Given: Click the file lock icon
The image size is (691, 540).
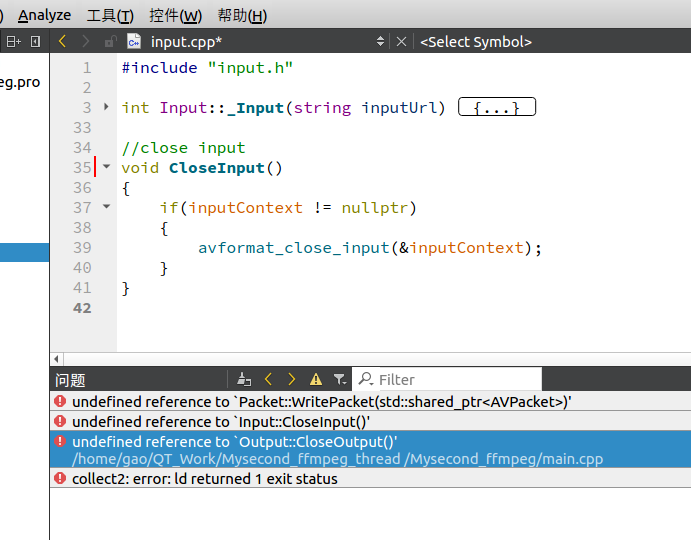Looking at the screenshot, I should [x=110, y=42].
